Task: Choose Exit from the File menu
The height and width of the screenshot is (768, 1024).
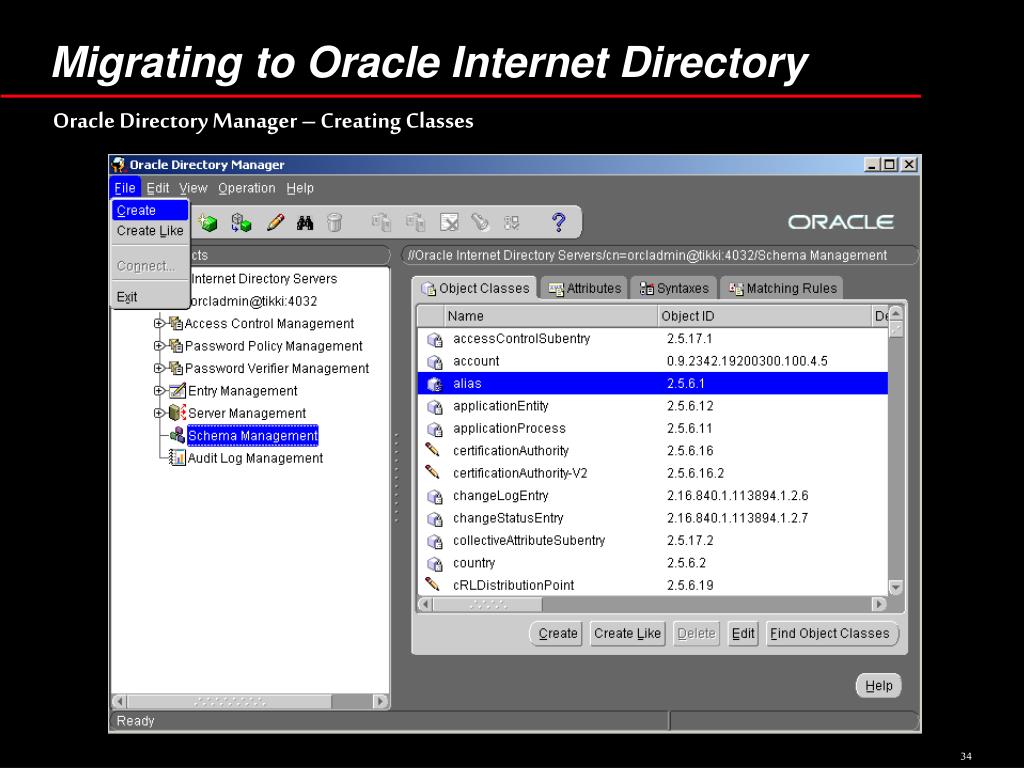Action: coord(150,296)
